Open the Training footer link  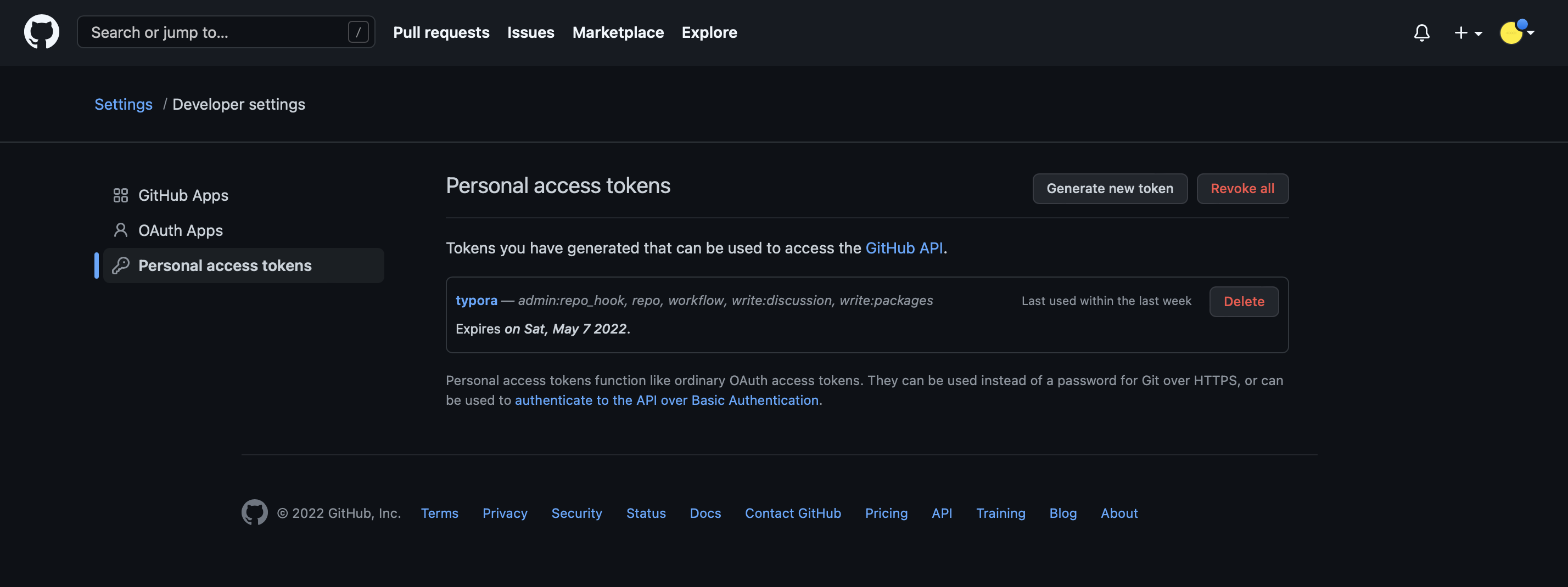coord(1001,513)
